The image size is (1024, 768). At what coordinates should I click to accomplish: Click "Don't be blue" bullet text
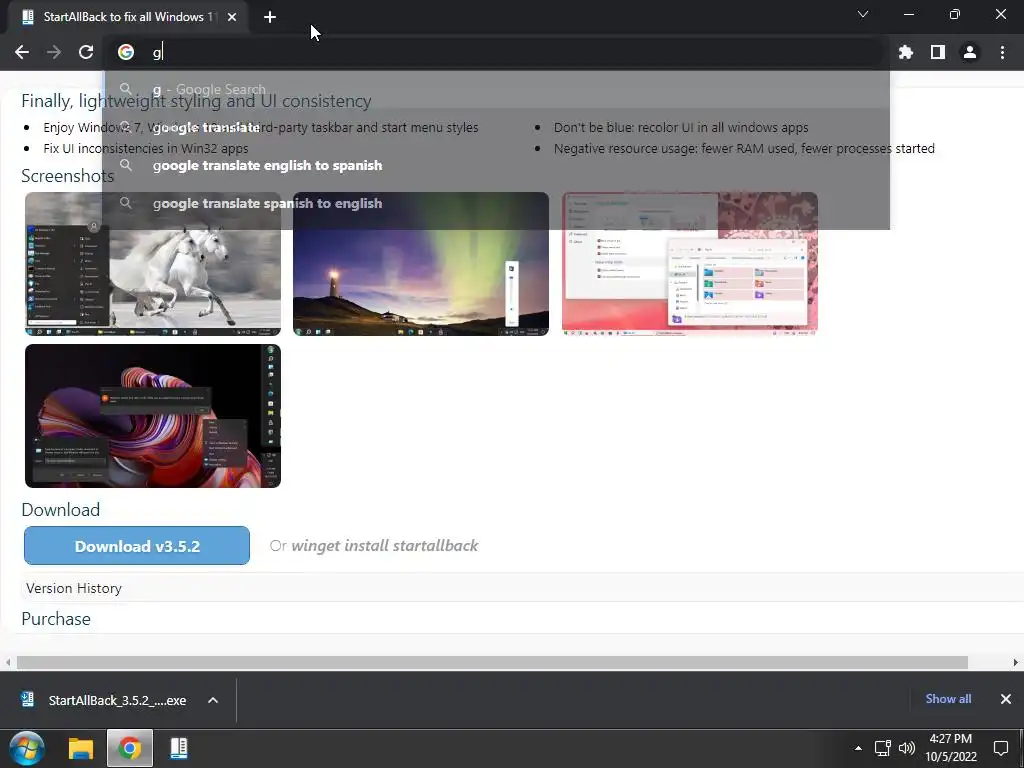click(x=681, y=128)
